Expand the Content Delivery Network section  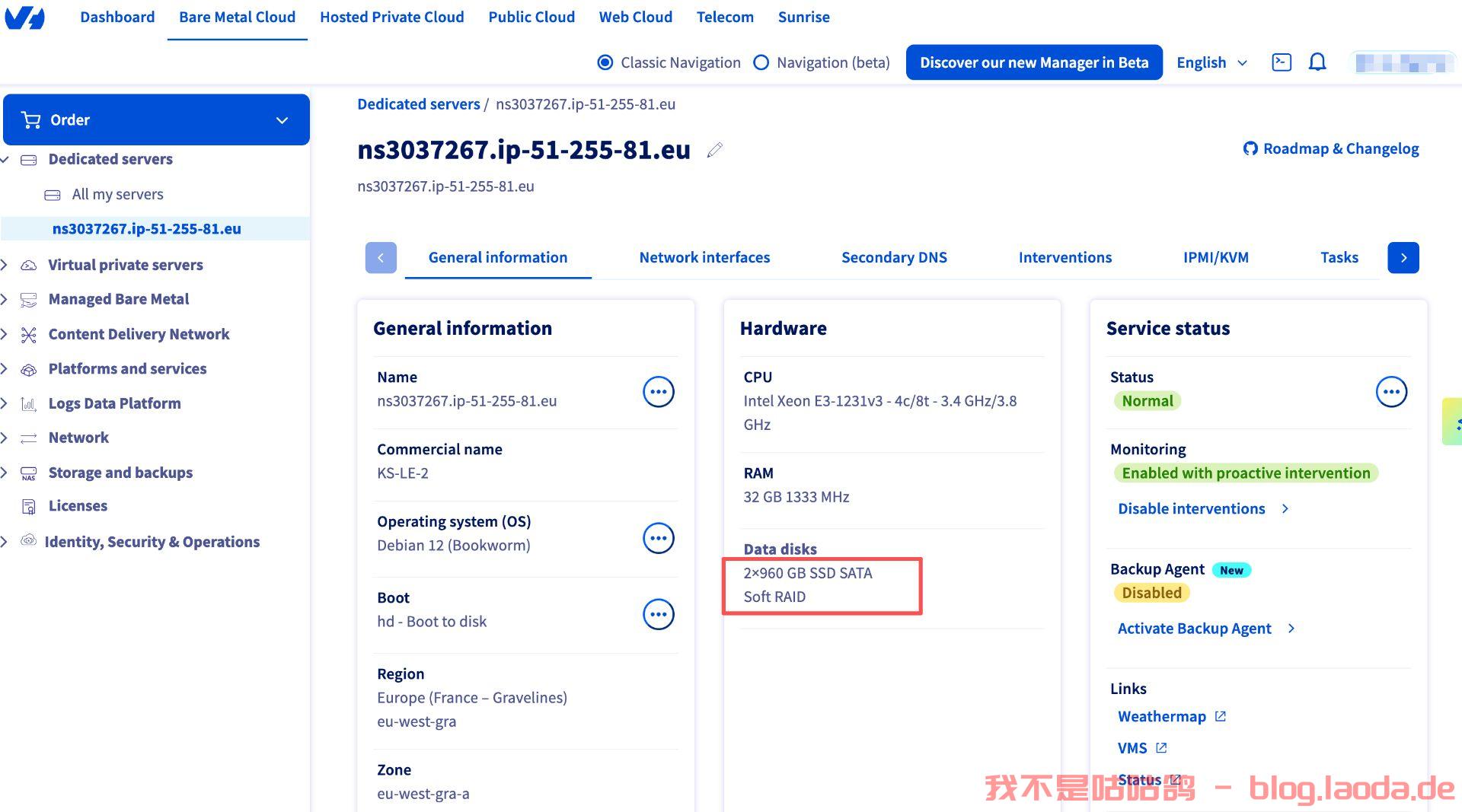[x=5, y=335]
